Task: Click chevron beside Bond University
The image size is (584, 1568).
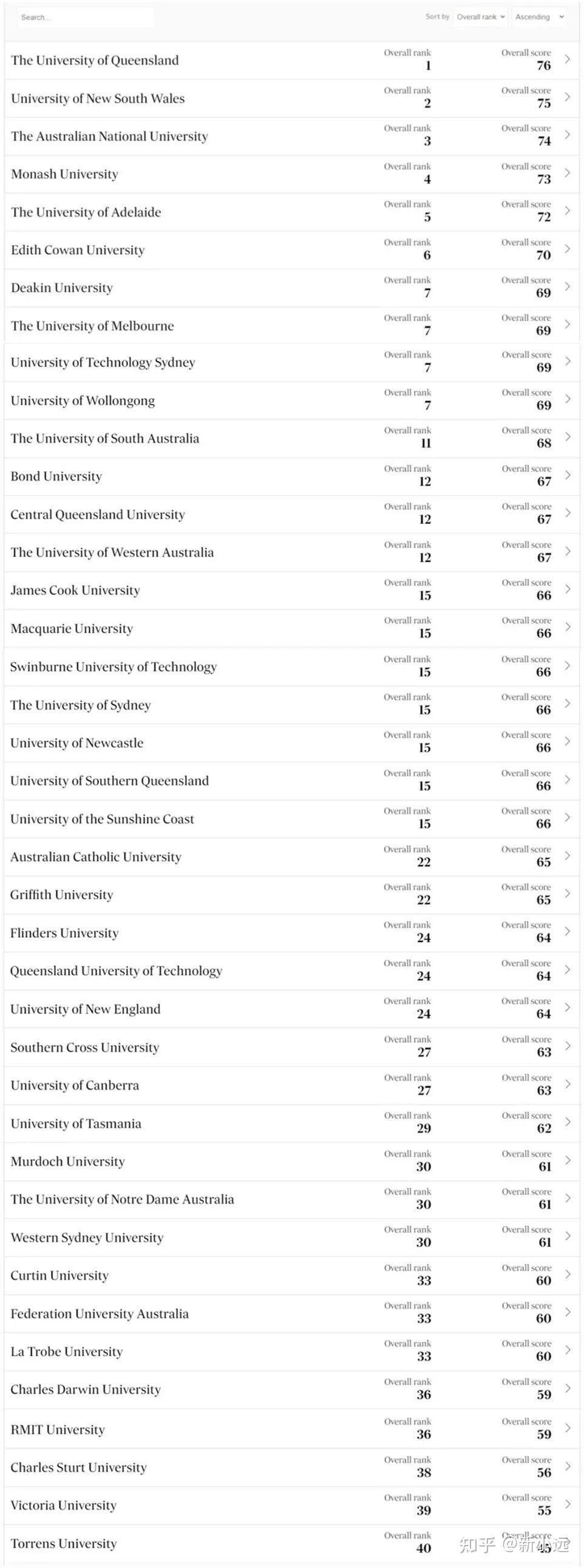Action: point(568,475)
